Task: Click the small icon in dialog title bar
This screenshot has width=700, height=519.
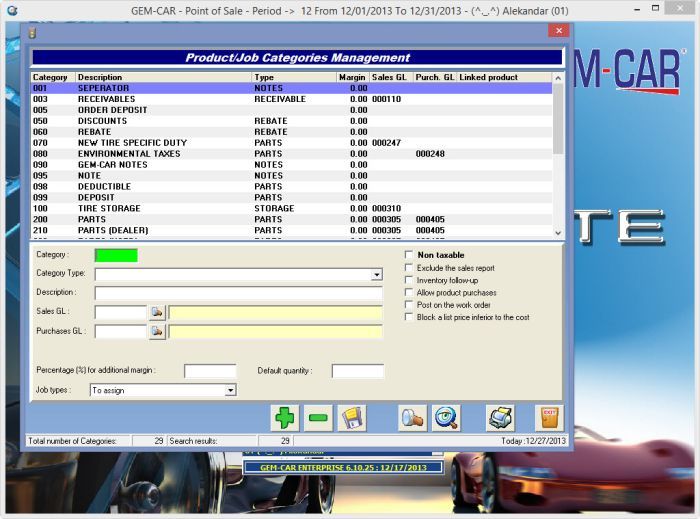Action: [x=32, y=33]
